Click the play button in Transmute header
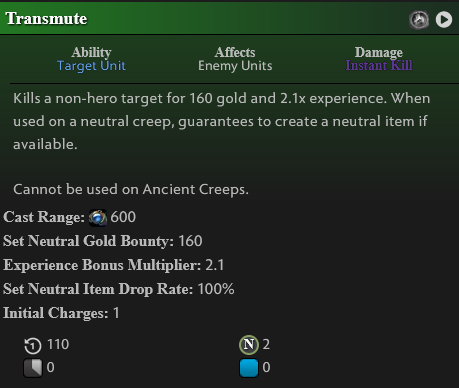Image resolution: width=459 pixels, height=388 pixels. 444,20
